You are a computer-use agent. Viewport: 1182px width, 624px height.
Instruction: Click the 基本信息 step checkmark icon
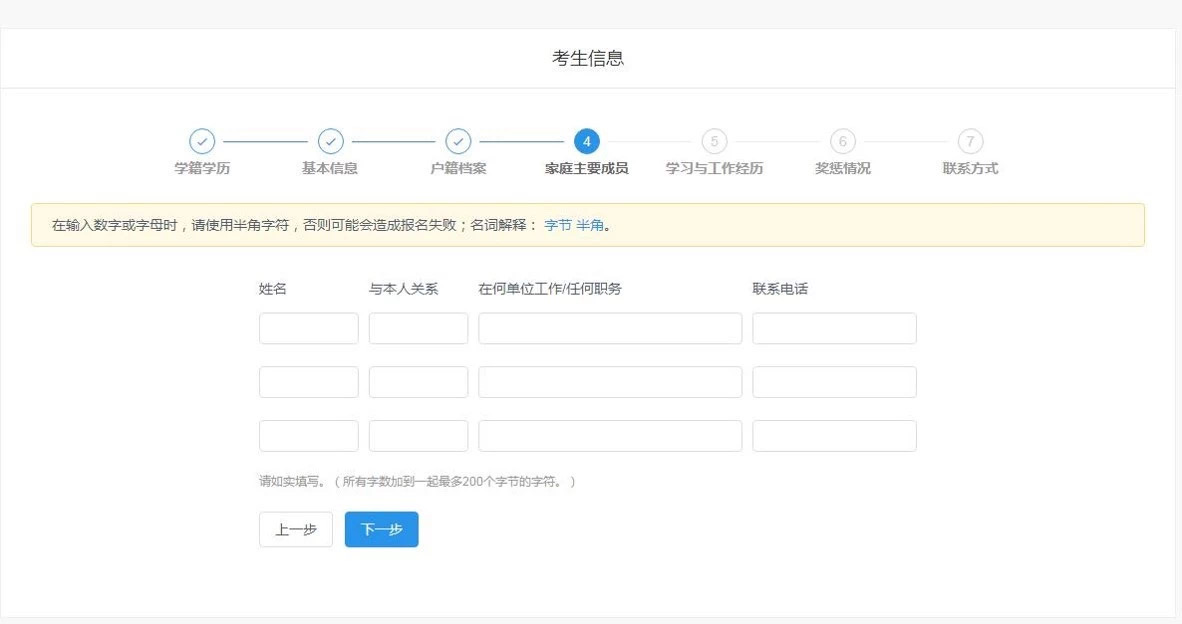point(330,142)
